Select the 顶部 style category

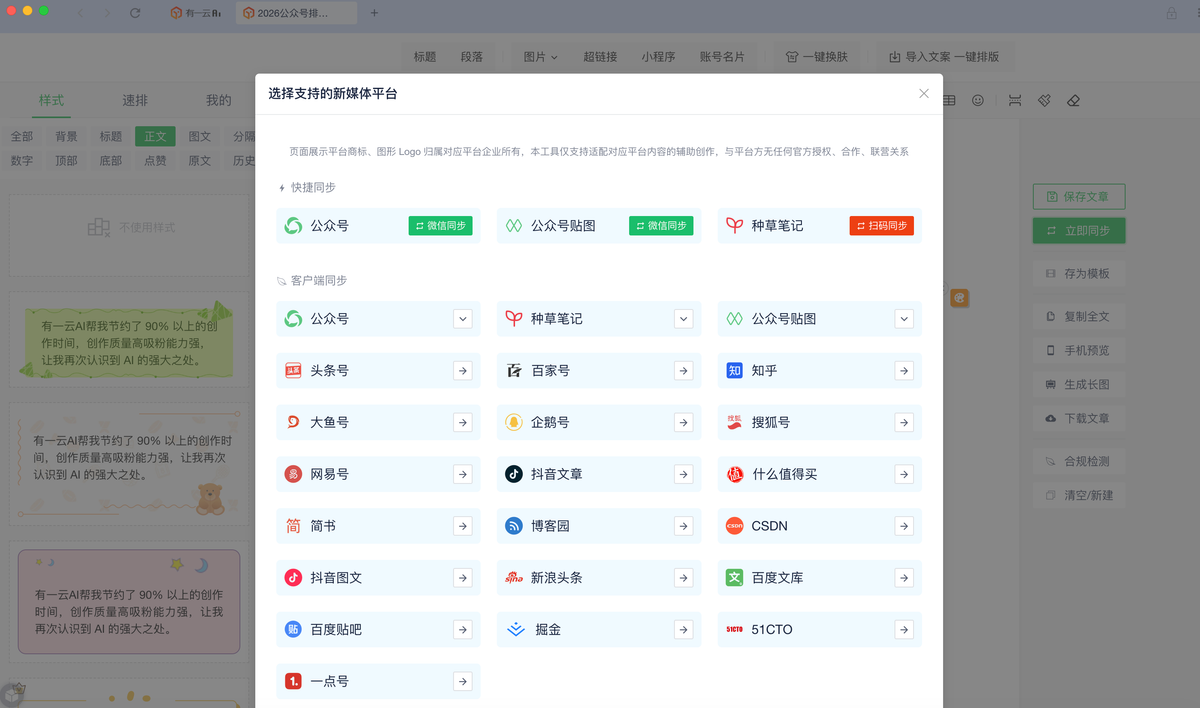[67, 161]
